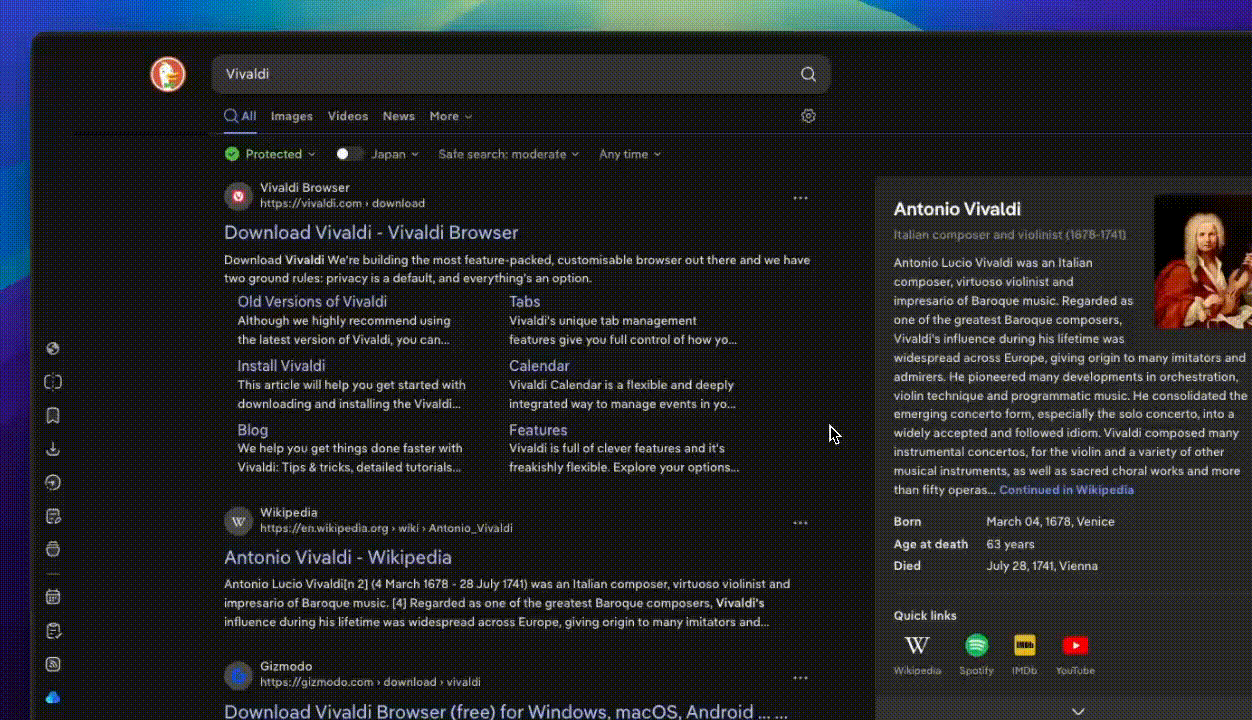The image size is (1252, 720).
Task: Click the jar-shaped panel icon in sidebar
Action: tap(53, 549)
